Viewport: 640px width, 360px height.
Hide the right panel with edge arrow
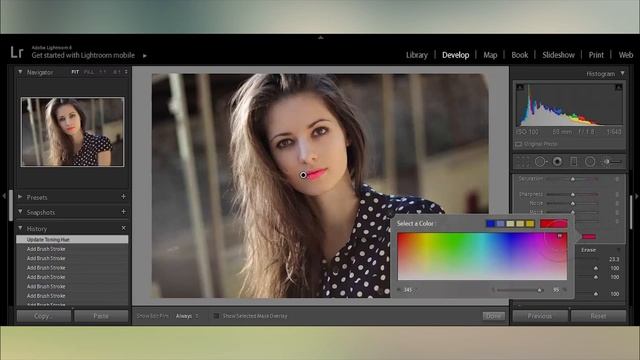(x=636, y=196)
